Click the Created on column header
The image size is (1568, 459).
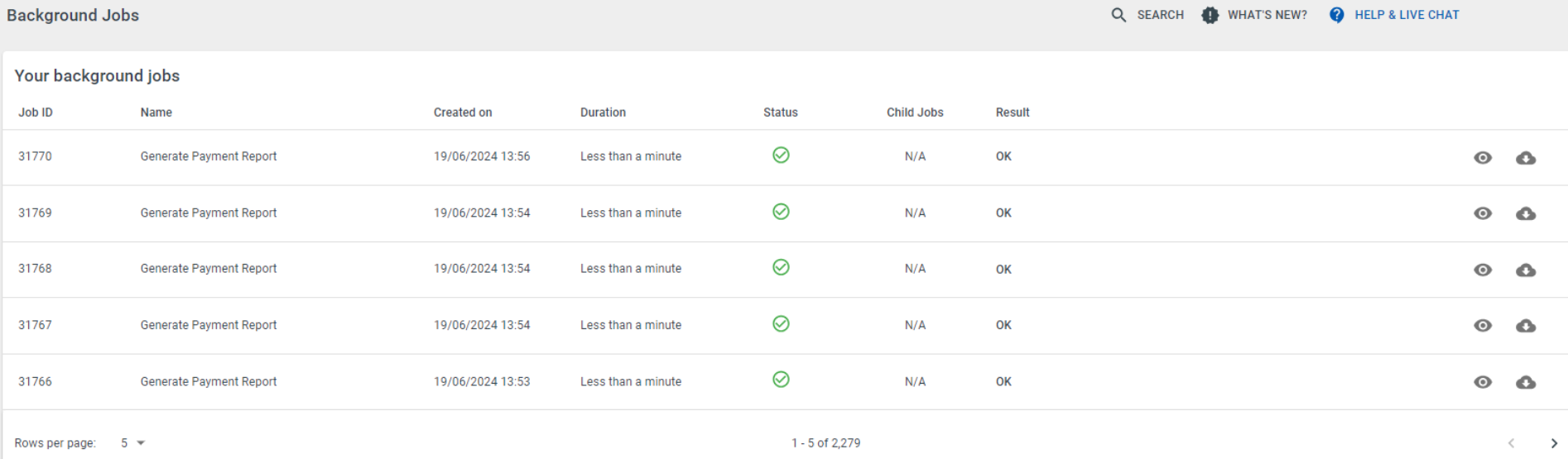[x=463, y=112]
